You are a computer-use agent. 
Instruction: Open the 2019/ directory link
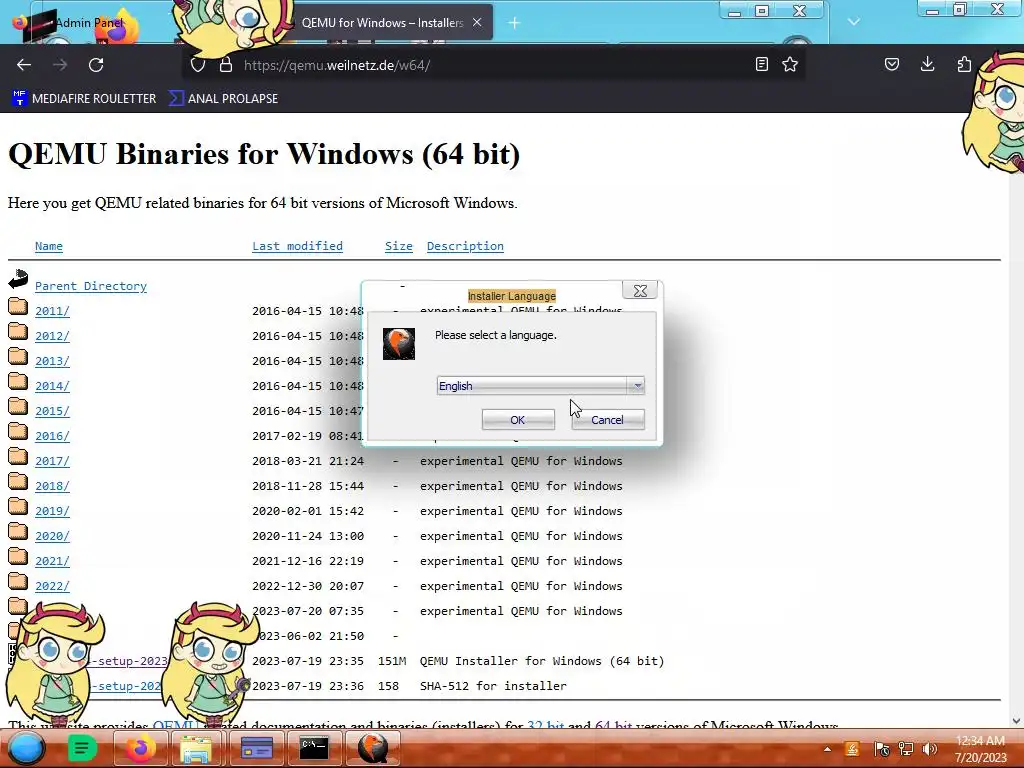click(52, 511)
